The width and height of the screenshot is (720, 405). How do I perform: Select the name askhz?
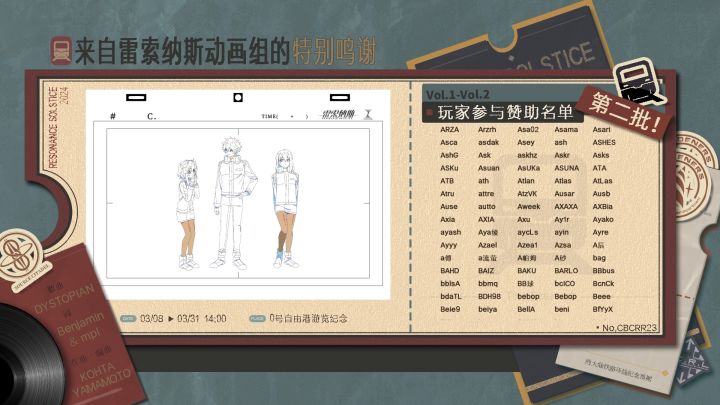pos(527,155)
